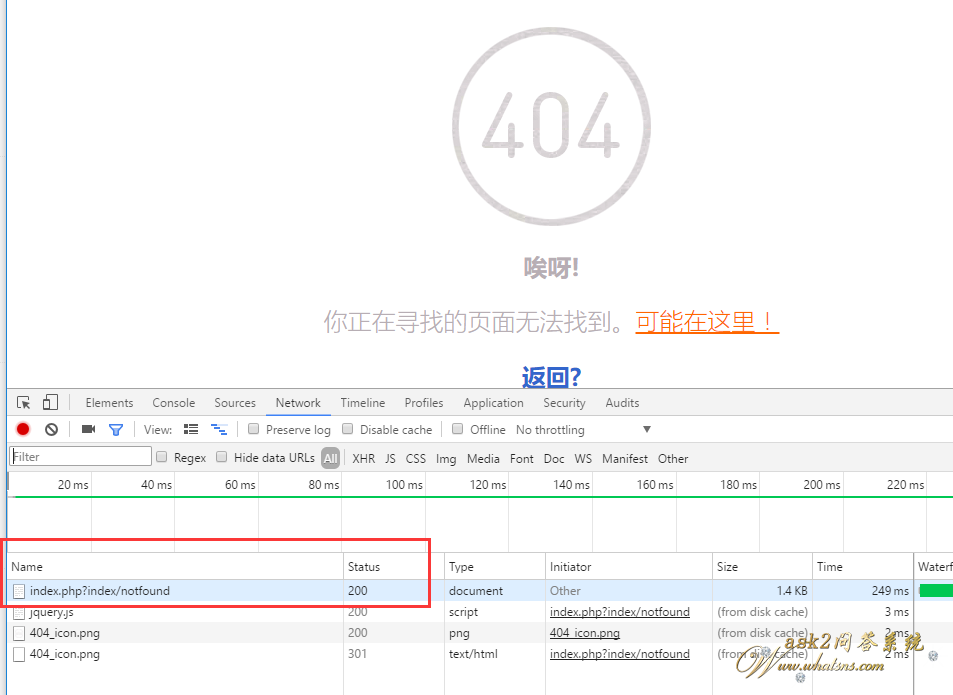Toggle the network filter funnel icon

tap(116, 430)
